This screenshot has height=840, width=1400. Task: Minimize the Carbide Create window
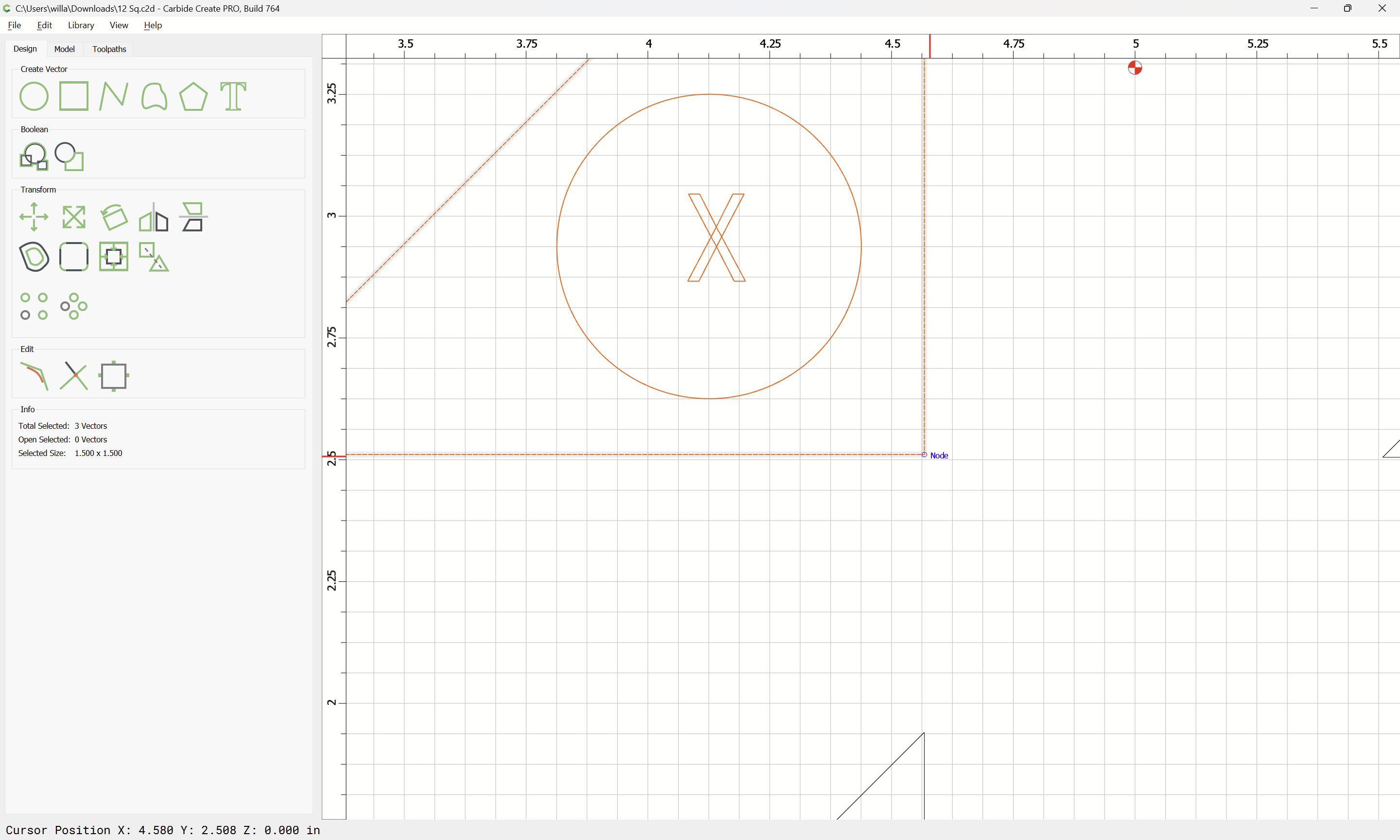[x=1314, y=8]
